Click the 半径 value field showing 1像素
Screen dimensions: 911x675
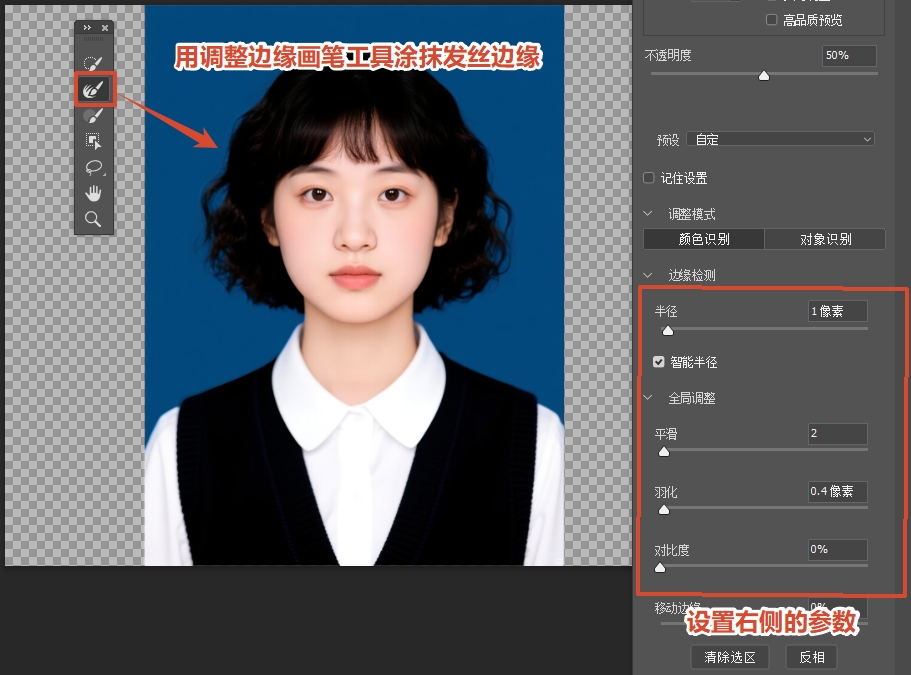(837, 311)
